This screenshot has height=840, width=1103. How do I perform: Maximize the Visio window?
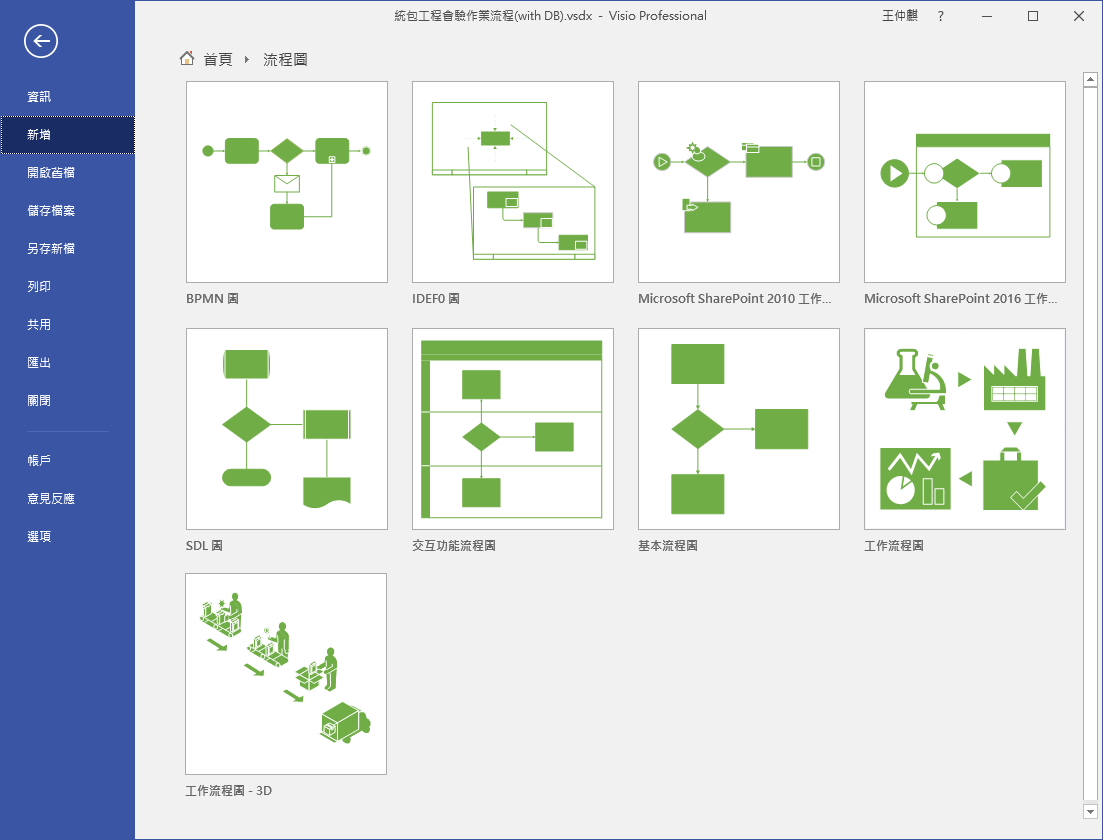pyautogui.click(x=1033, y=16)
